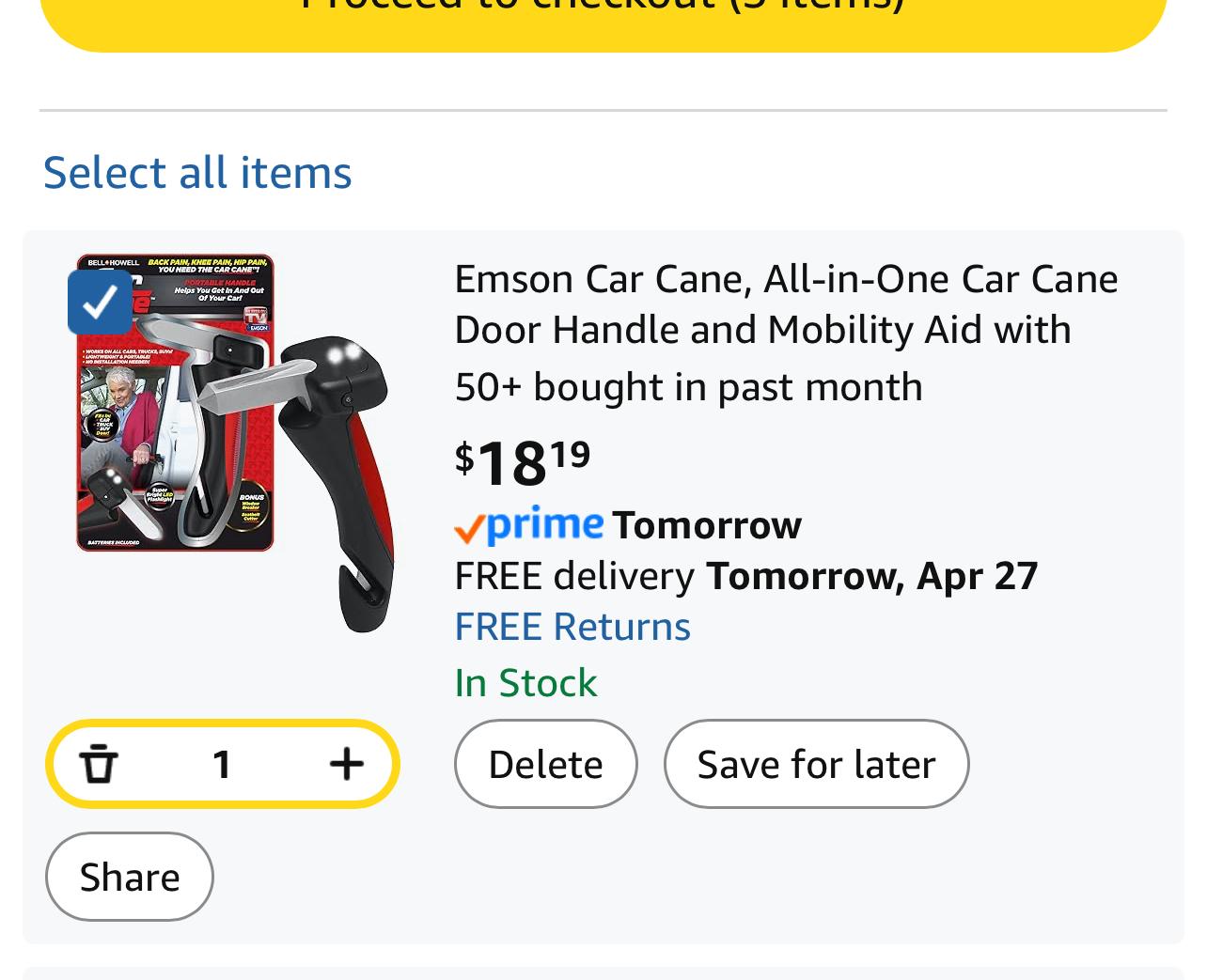Click the Prime logo checkmark
The width and height of the screenshot is (1207, 980).
click(x=468, y=529)
